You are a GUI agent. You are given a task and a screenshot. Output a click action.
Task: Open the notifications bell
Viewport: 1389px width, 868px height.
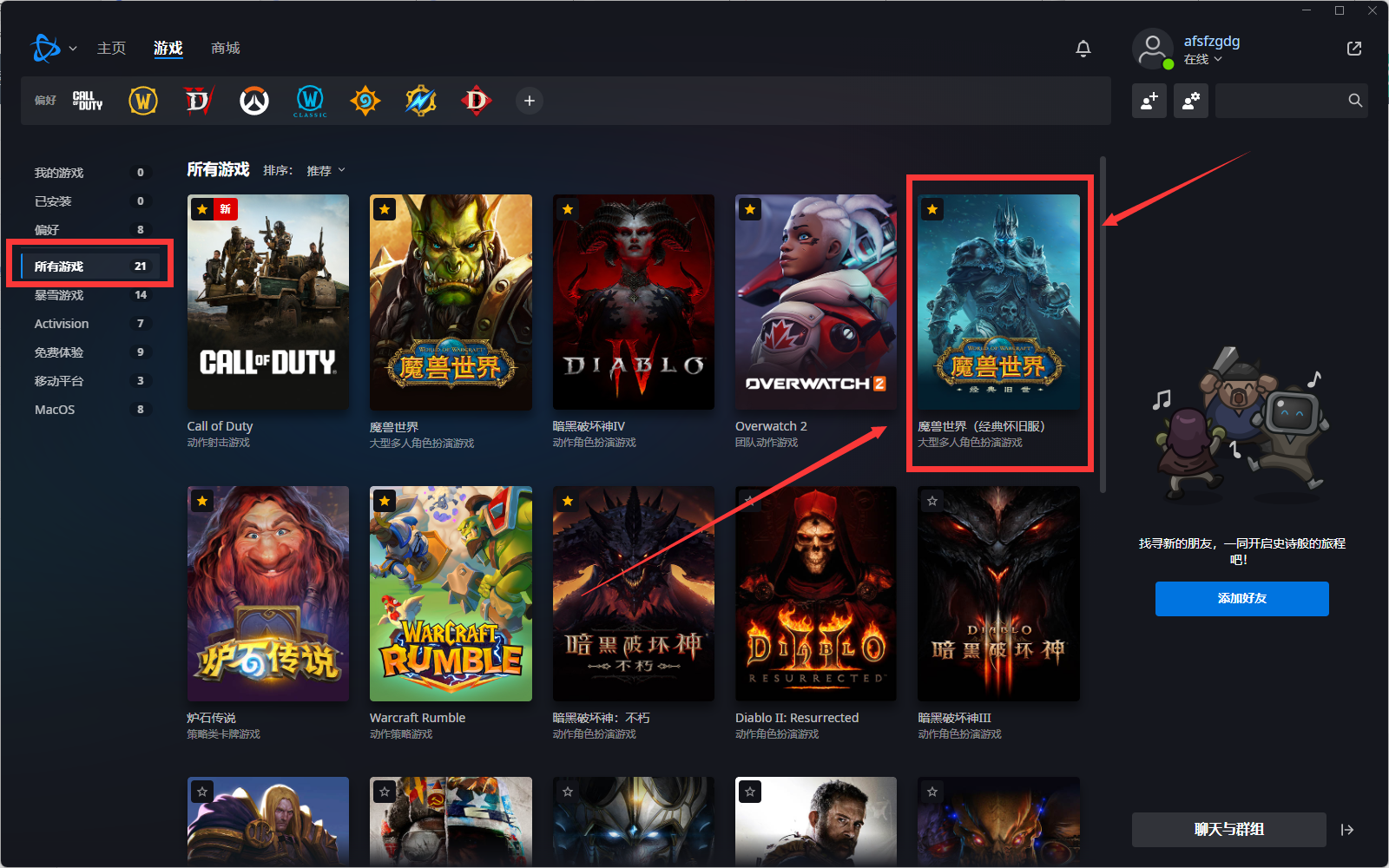pos(1083,49)
